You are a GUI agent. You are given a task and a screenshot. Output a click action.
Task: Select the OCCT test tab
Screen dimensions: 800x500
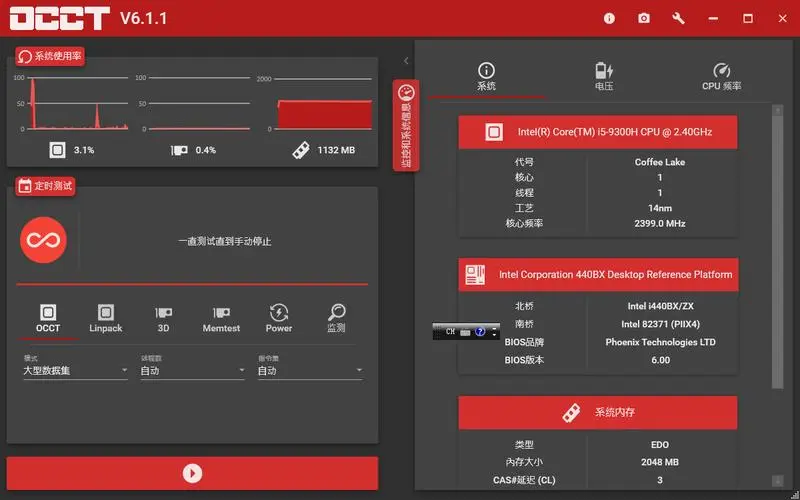pyautogui.click(x=48, y=318)
